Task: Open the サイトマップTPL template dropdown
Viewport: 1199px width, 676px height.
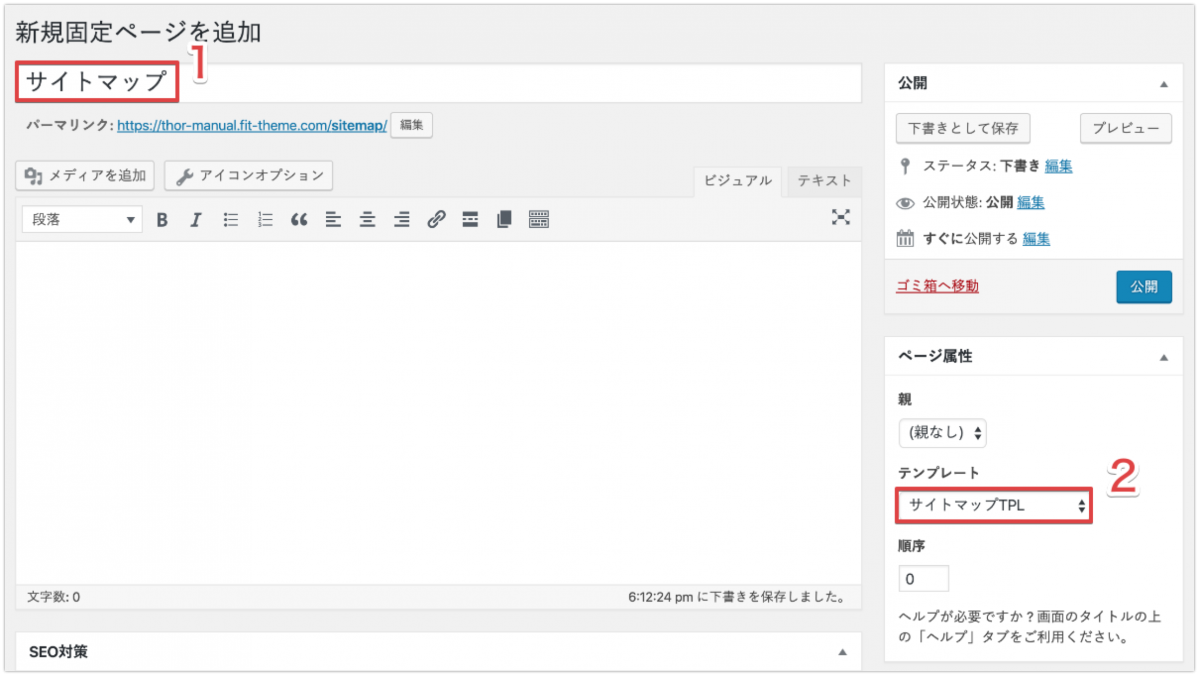Action: (x=993, y=506)
